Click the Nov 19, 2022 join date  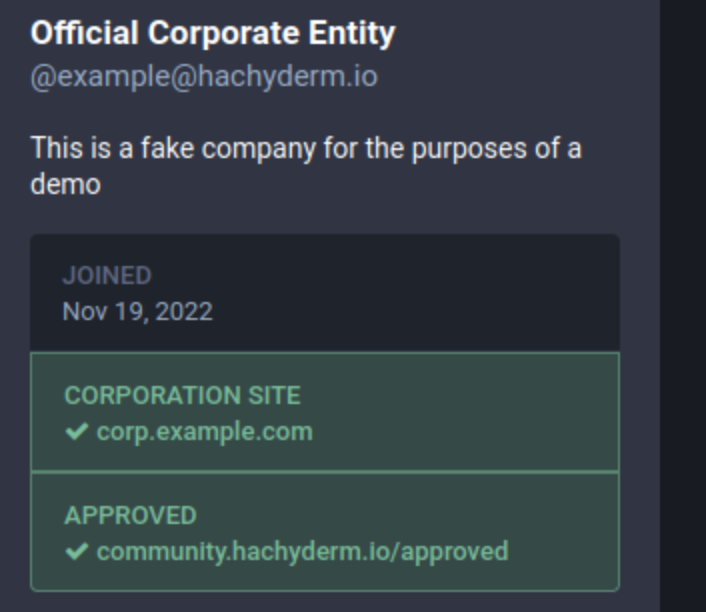tap(137, 312)
